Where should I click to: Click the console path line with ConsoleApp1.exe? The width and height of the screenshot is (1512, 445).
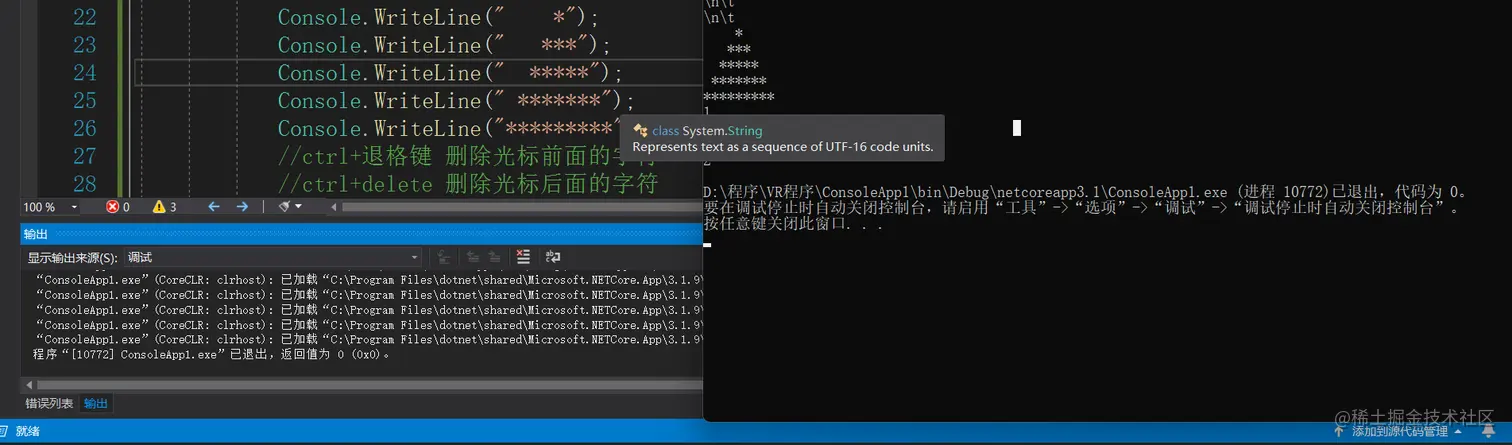tap(1086, 192)
